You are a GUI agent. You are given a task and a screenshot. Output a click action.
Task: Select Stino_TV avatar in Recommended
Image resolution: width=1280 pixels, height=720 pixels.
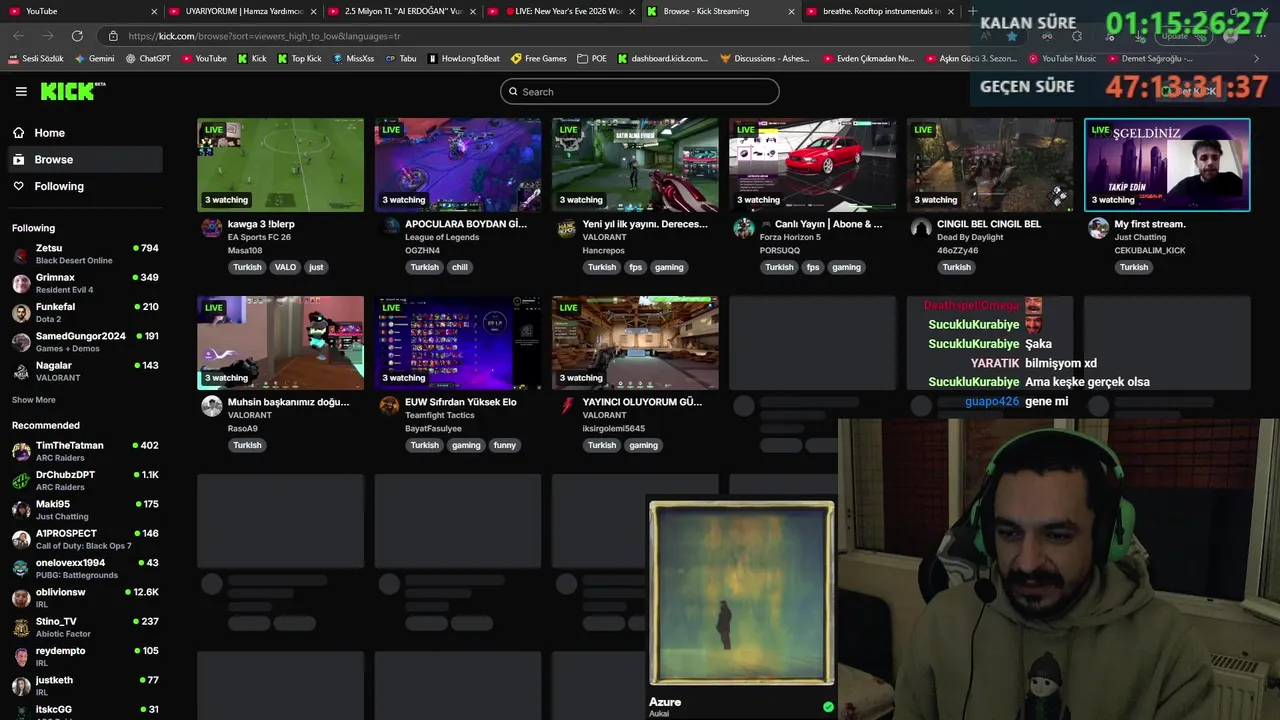click(x=21, y=627)
